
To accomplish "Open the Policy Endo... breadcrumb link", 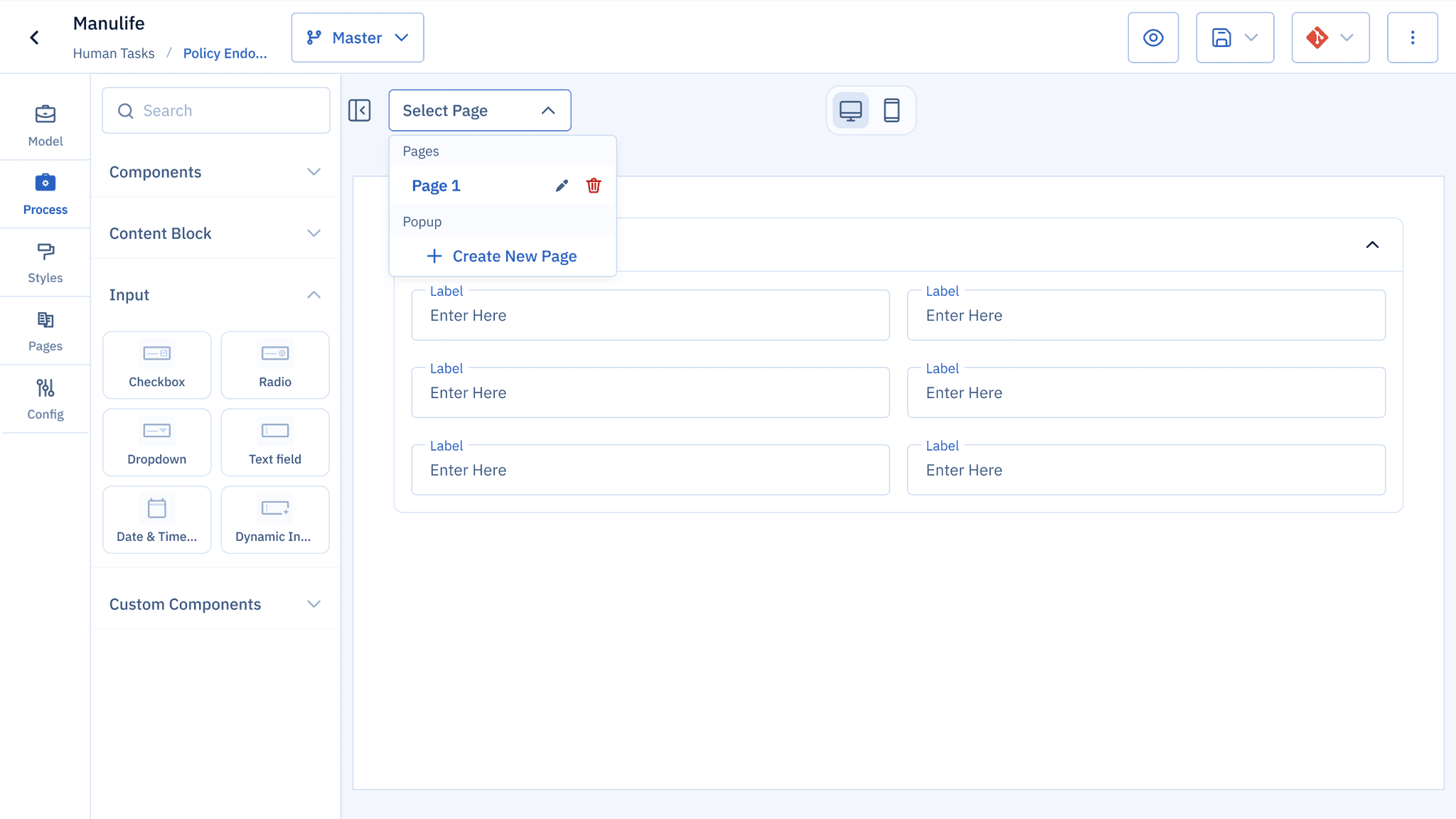I will 225,53.
